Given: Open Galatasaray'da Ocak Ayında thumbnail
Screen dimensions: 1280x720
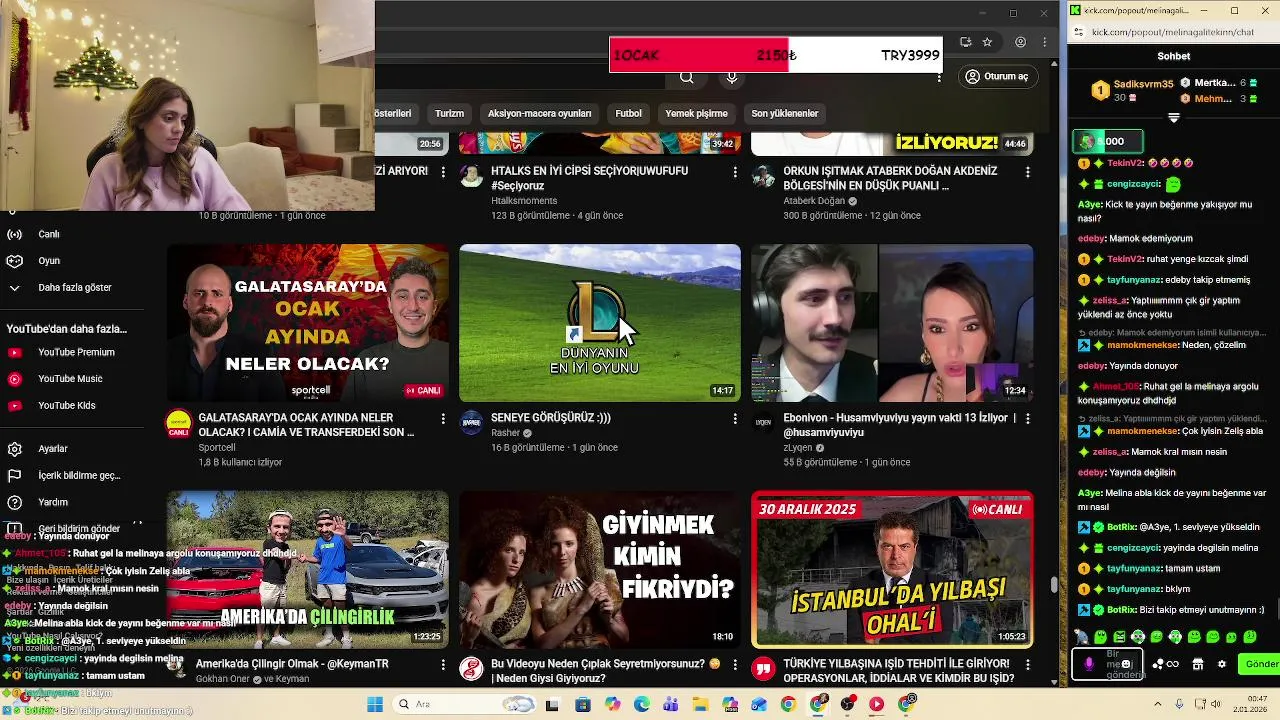Looking at the screenshot, I should click(308, 323).
